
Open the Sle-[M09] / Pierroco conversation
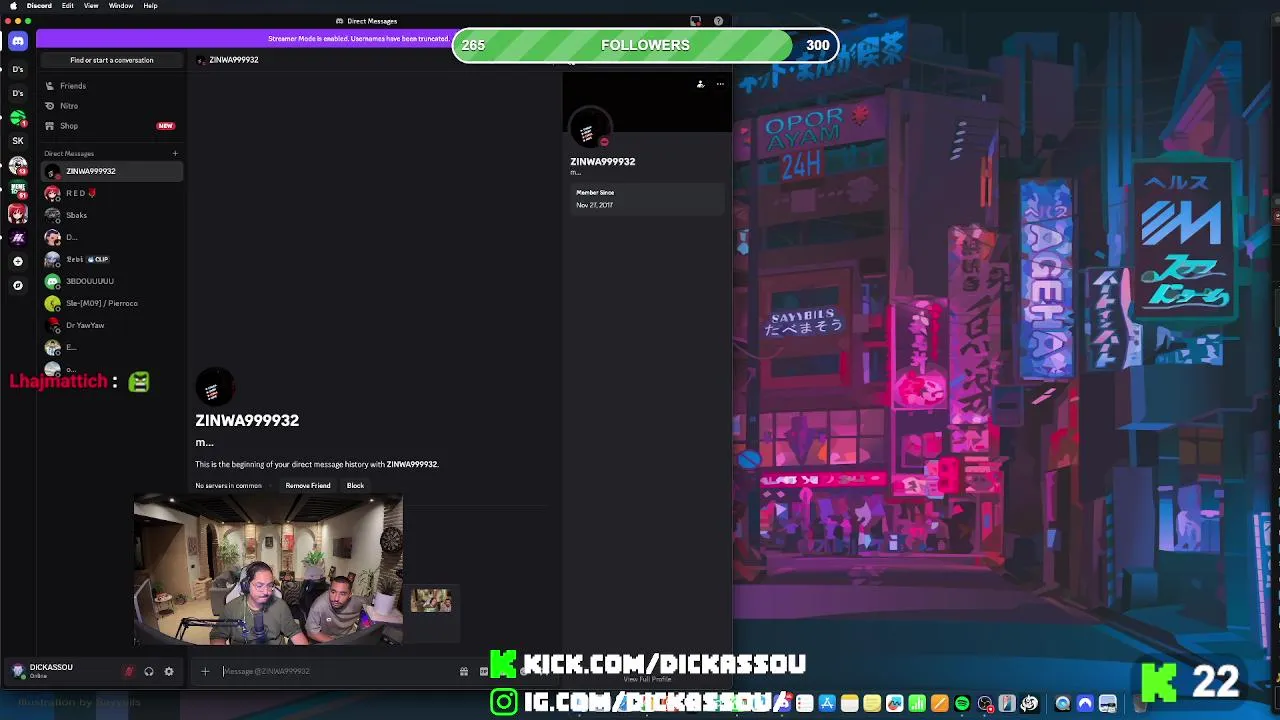pos(110,303)
